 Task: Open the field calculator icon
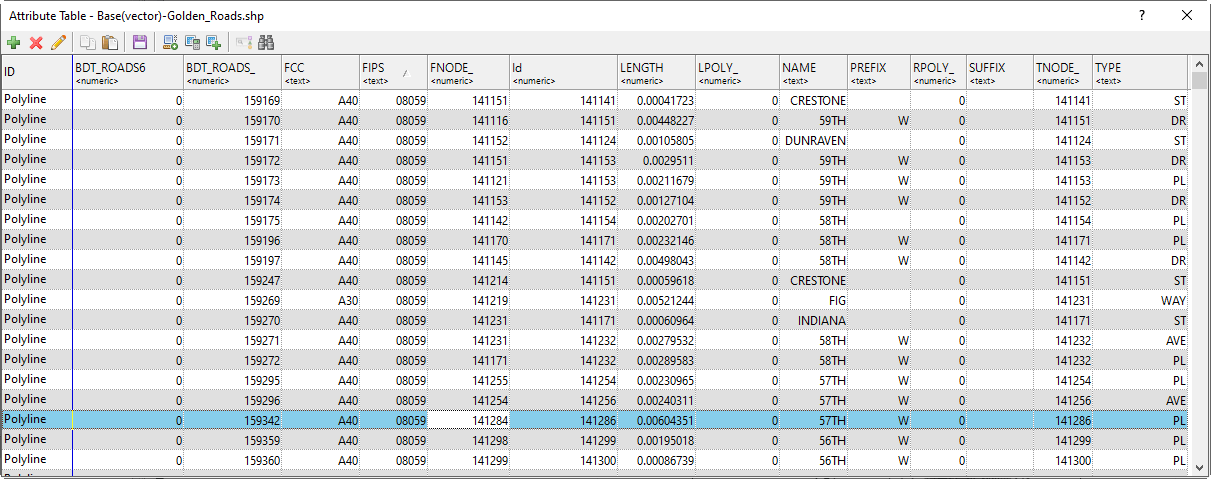(192, 42)
